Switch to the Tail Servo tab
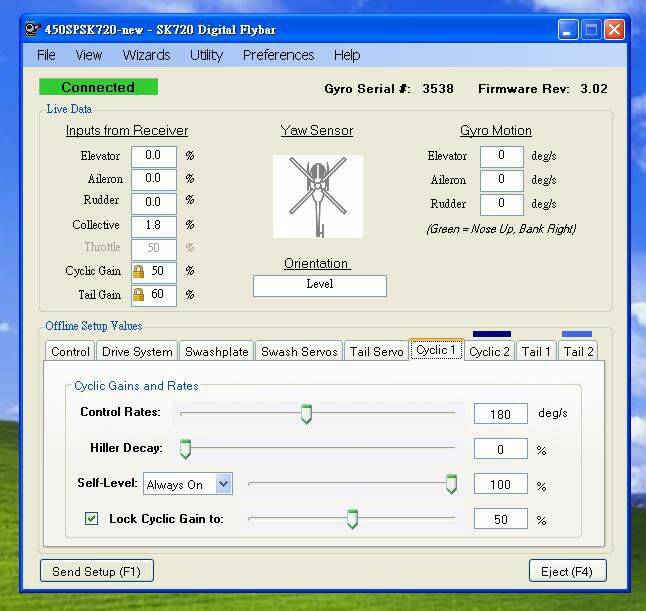This screenshot has height=611, width=646. pyautogui.click(x=376, y=351)
